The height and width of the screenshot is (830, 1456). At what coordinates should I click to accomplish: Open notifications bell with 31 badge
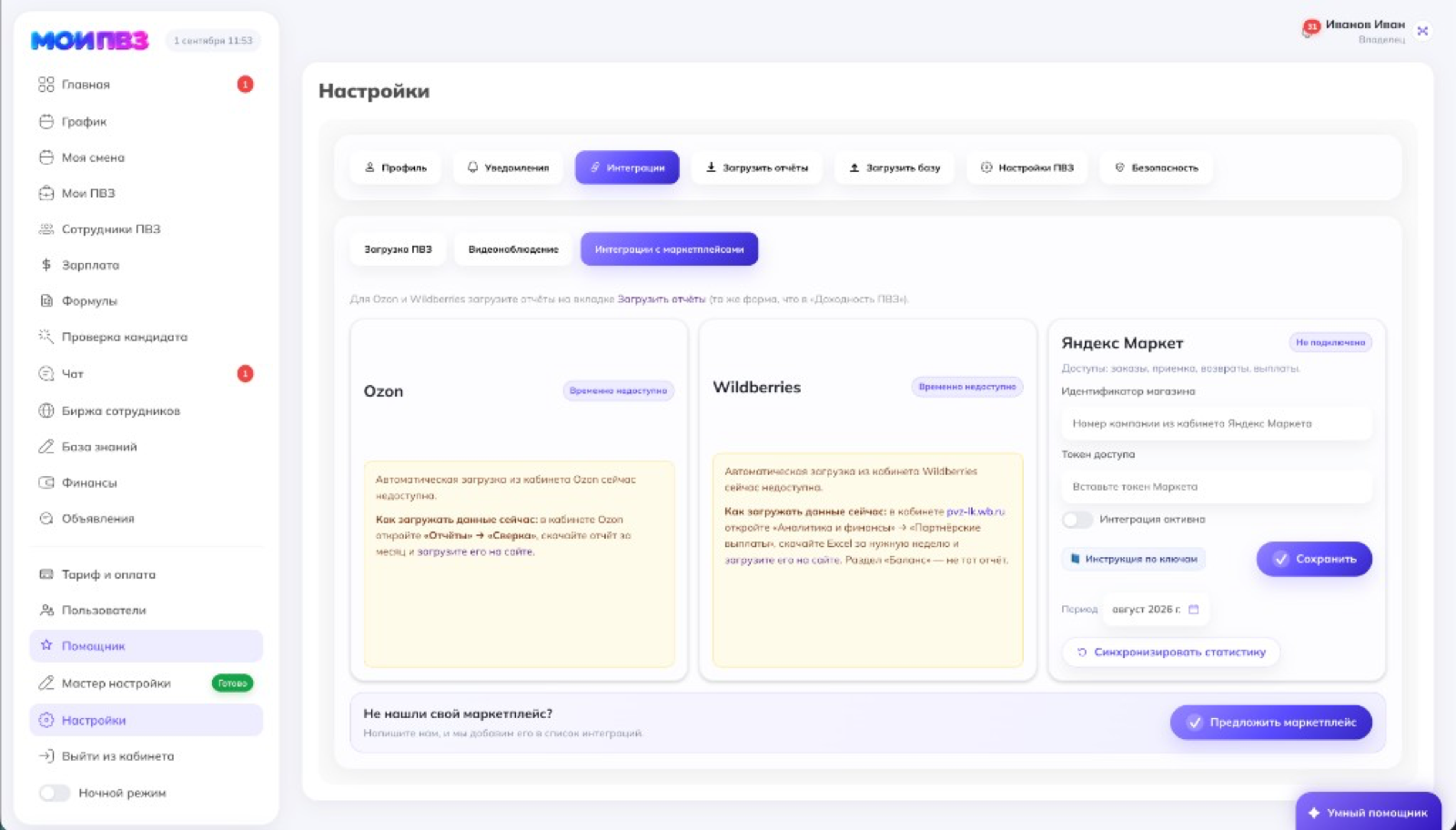click(x=1310, y=29)
